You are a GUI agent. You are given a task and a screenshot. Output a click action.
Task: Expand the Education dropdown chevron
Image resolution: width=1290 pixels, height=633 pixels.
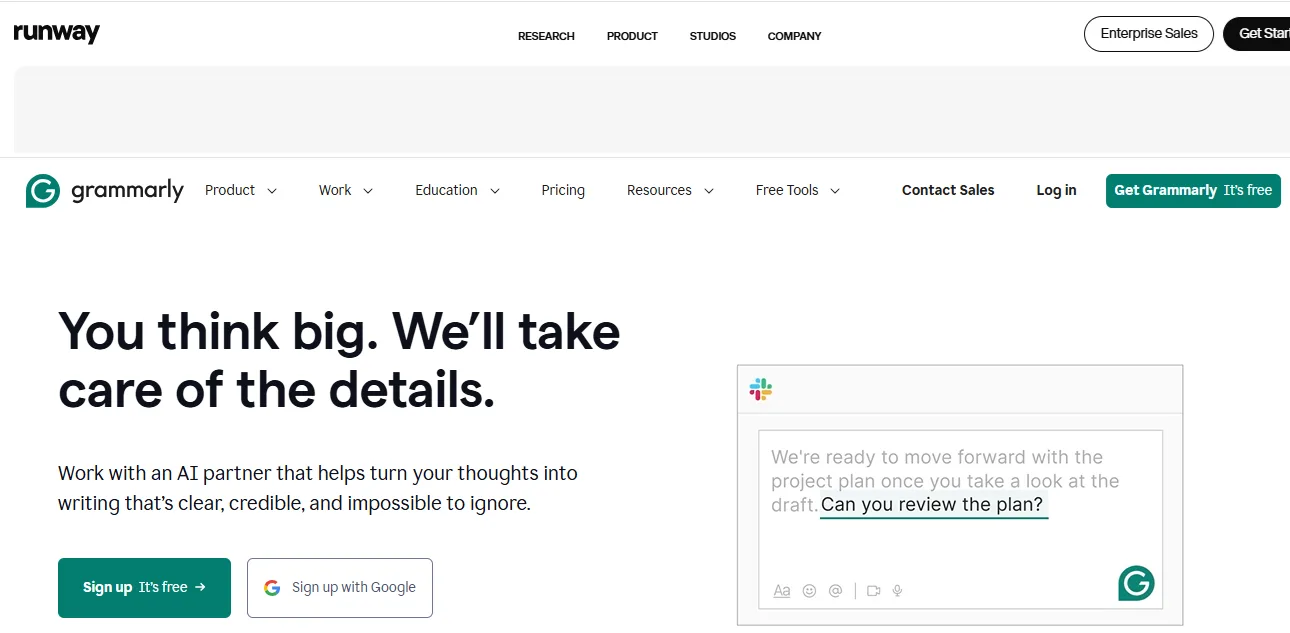pos(494,191)
